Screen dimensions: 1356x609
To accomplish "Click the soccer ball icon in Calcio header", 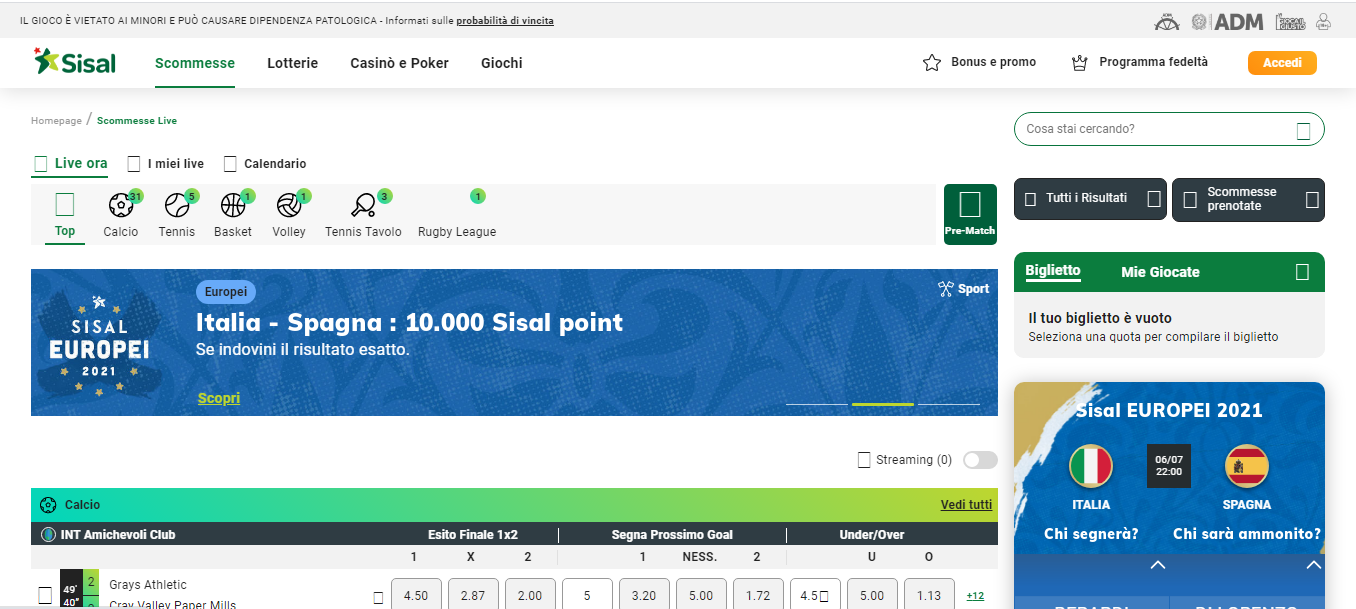I will [48, 505].
